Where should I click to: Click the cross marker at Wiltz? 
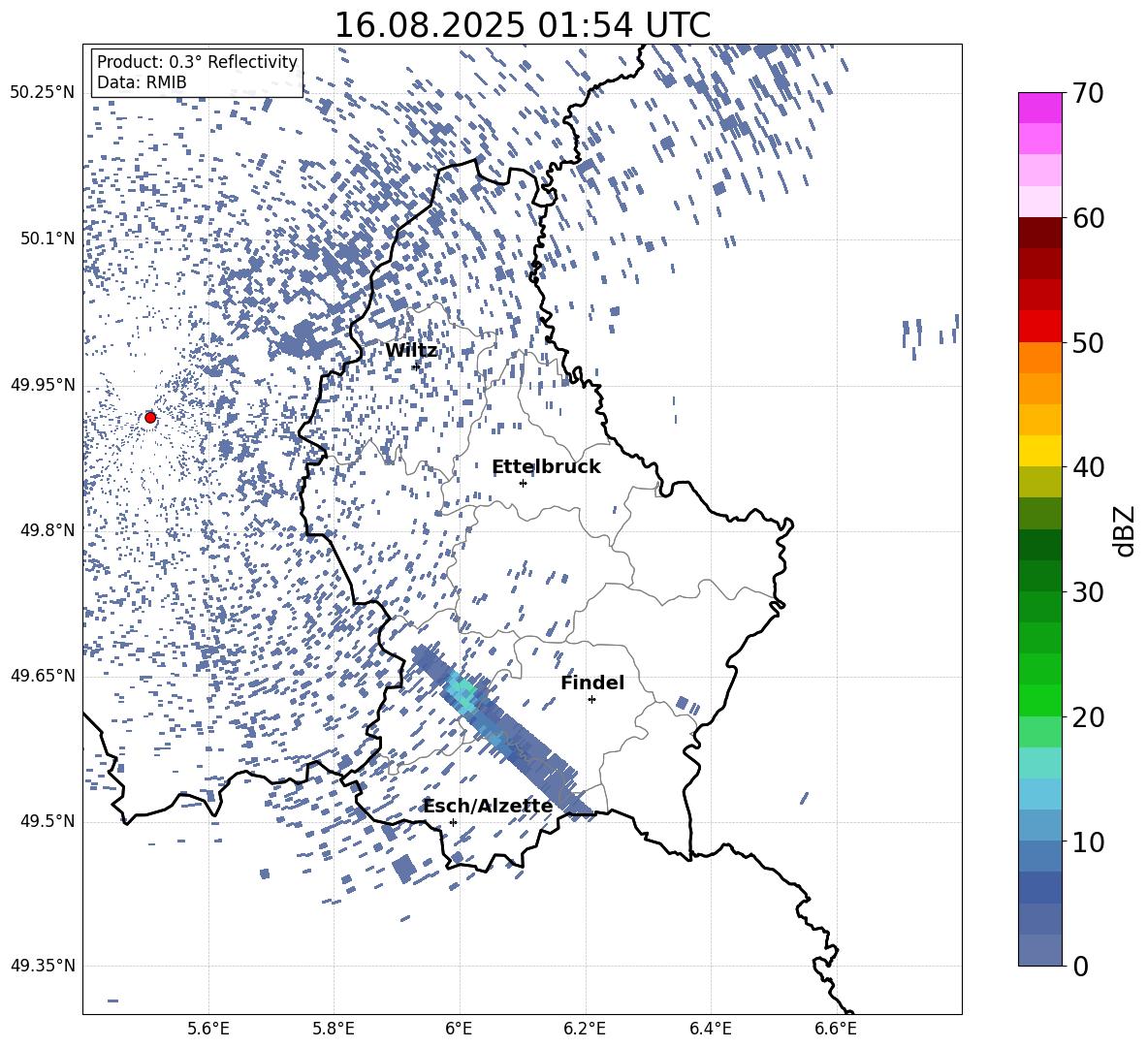pos(417,366)
